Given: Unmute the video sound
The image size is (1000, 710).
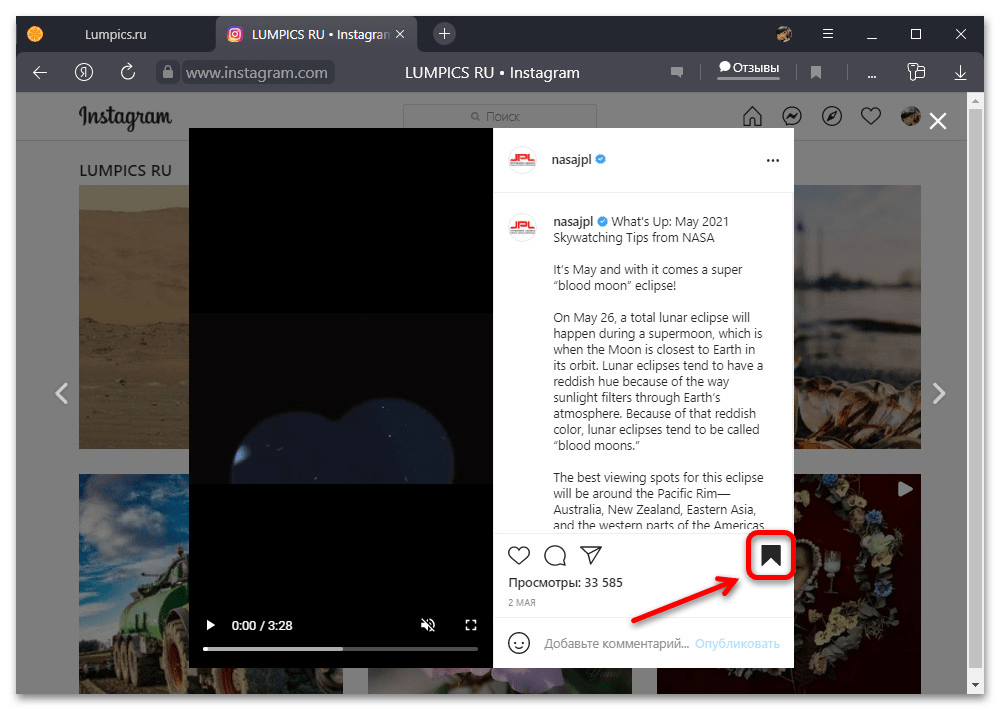Looking at the screenshot, I should click(x=428, y=625).
